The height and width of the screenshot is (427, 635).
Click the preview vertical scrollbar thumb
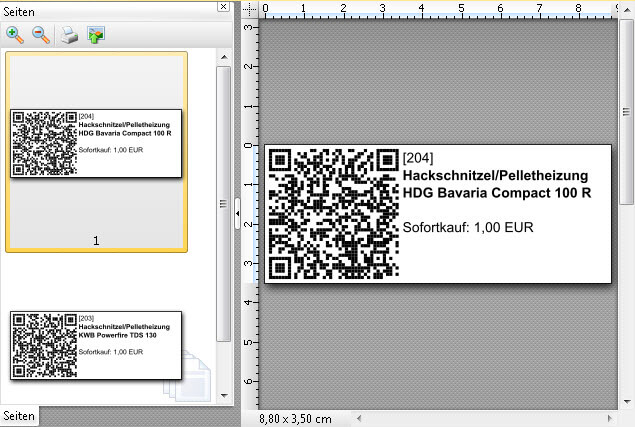click(x=626, y=111)
